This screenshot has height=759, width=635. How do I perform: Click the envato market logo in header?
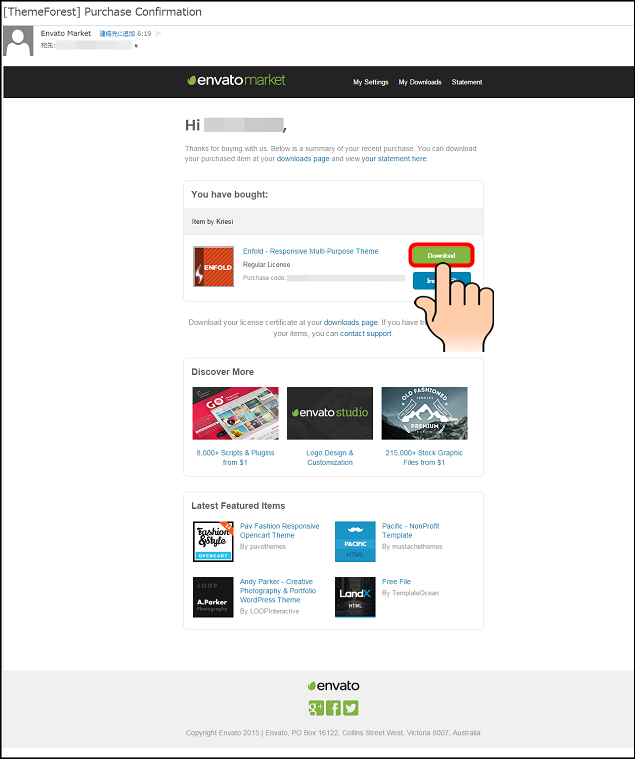tap(236, 80)
